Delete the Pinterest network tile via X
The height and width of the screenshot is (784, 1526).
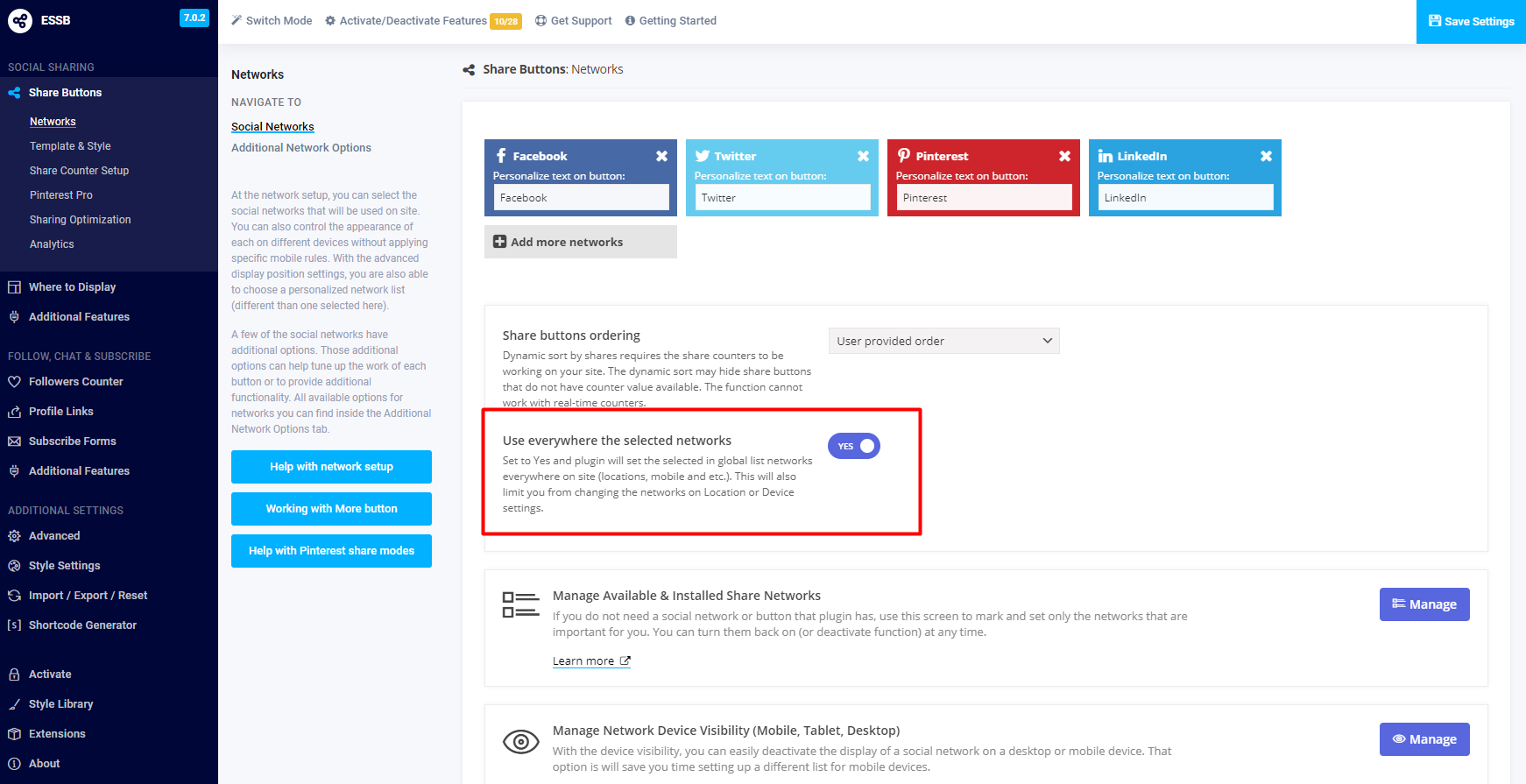(1064, 156)
